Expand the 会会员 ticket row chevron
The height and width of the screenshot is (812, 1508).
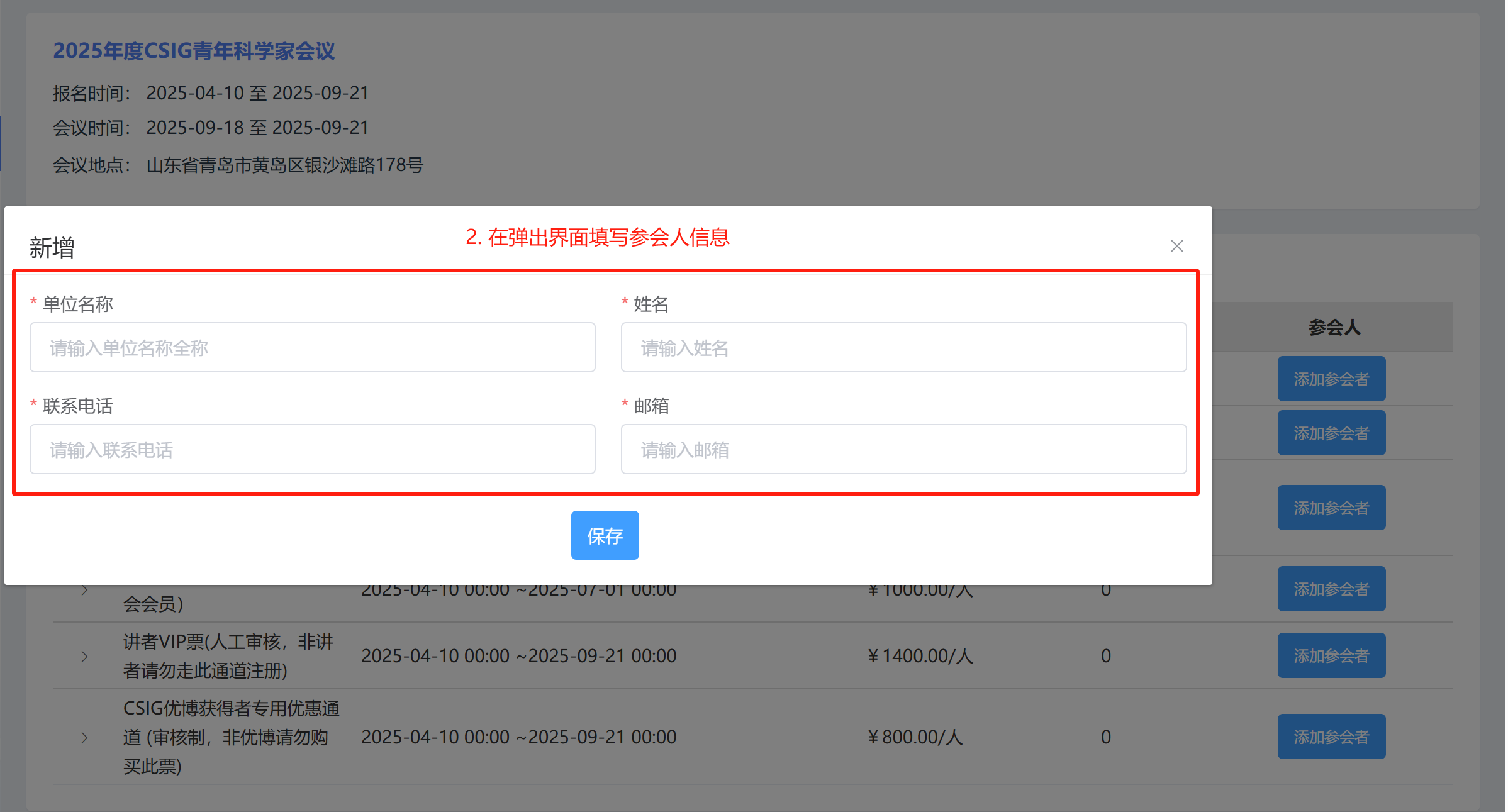pos(84,591)
